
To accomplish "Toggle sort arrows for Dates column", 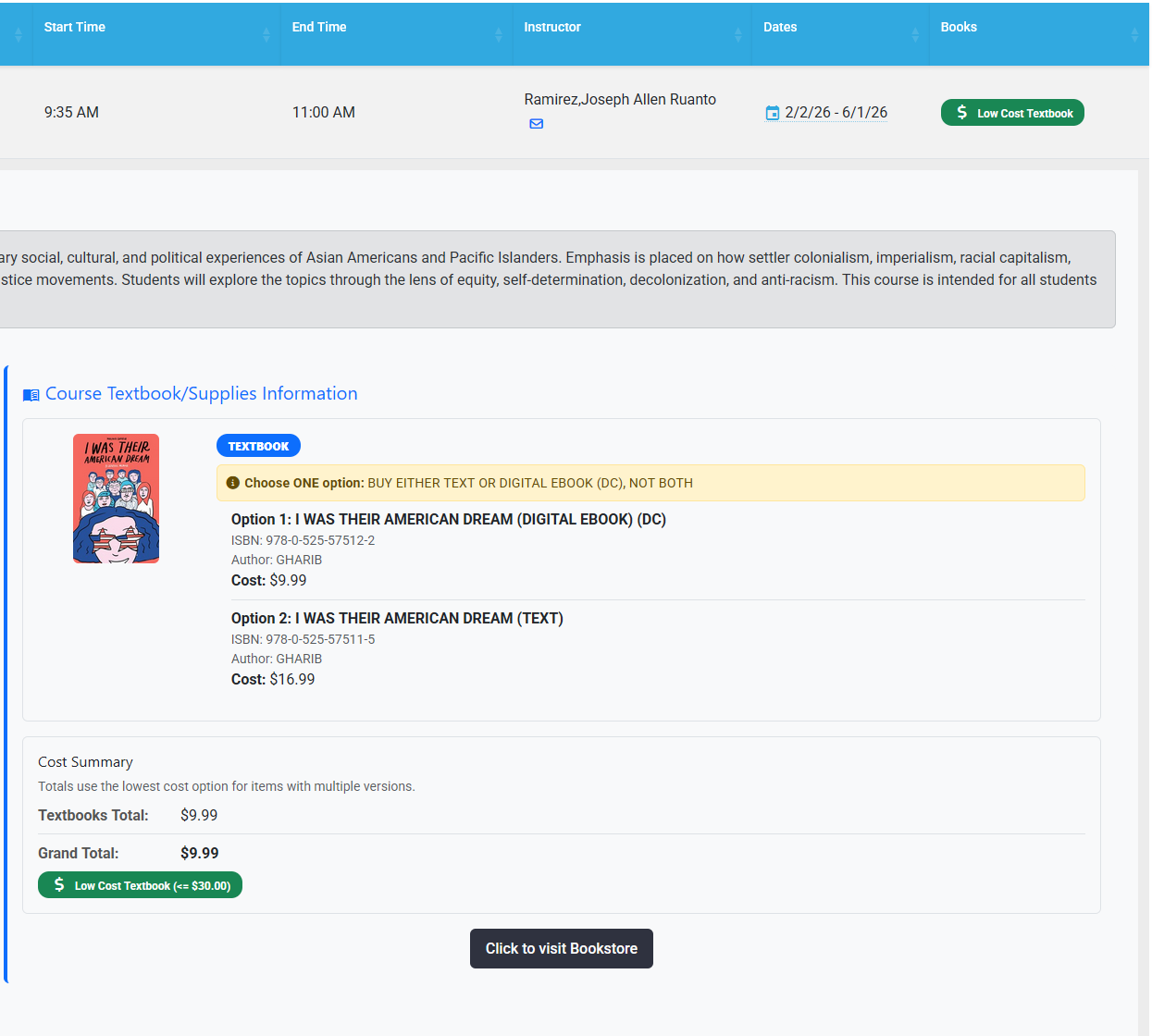I will pos(915,34).
